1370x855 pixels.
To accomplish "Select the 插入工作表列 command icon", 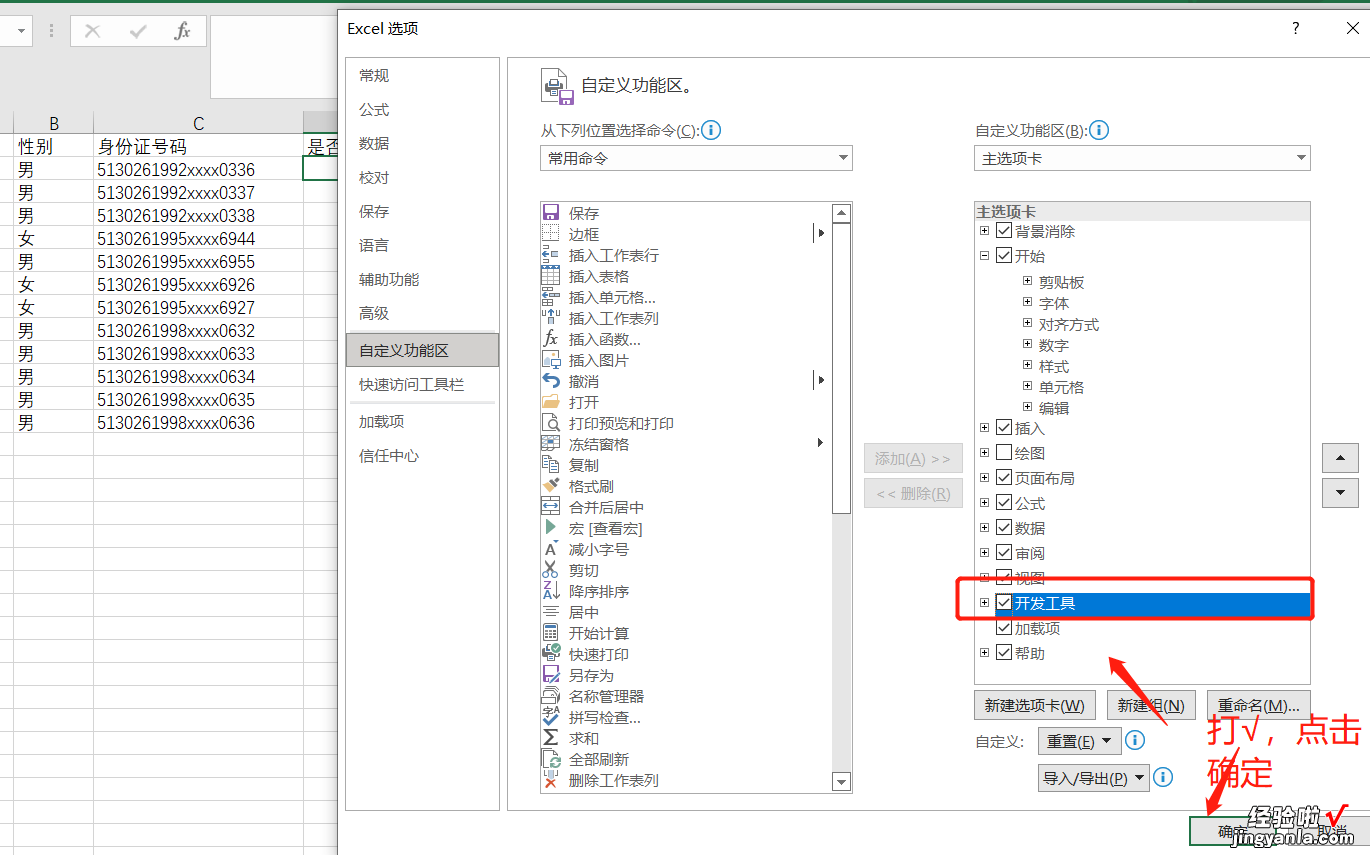I will (x=550, y=318).
